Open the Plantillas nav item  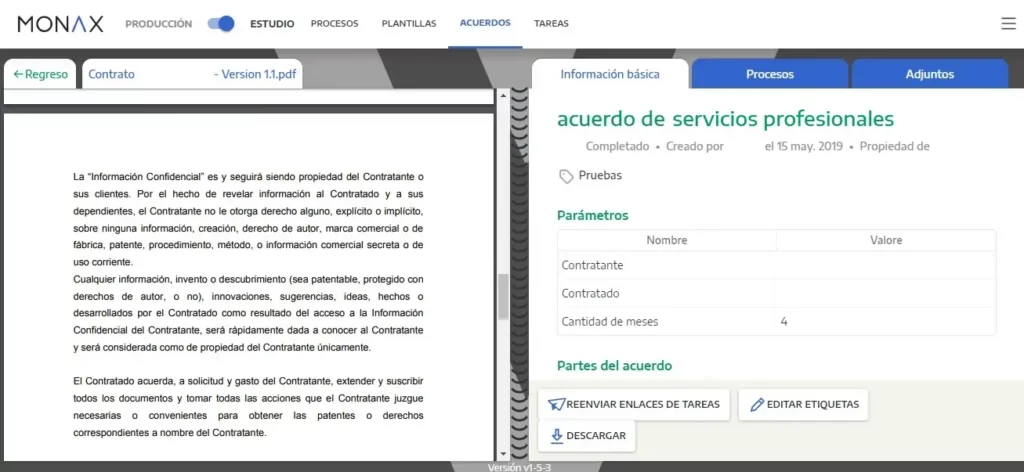click(x=409, y=24)
